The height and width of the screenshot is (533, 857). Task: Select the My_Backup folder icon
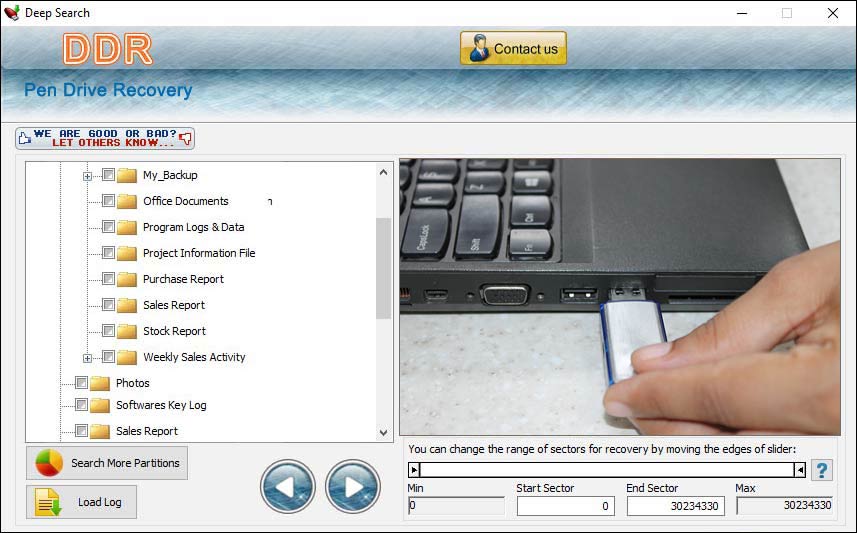tap(127, 175)
